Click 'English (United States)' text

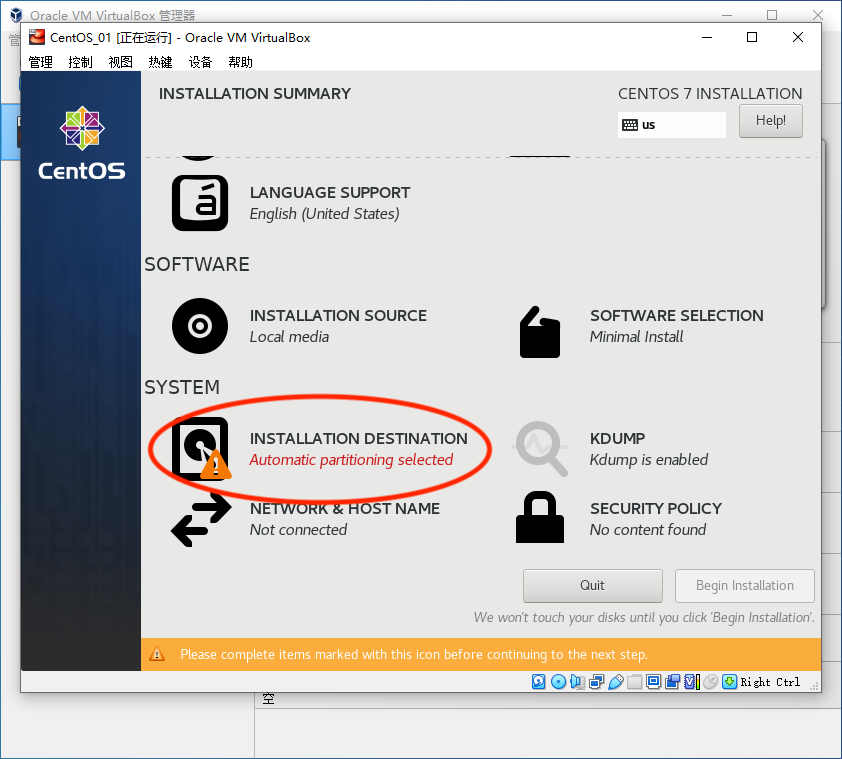click(x=324, y=214)
